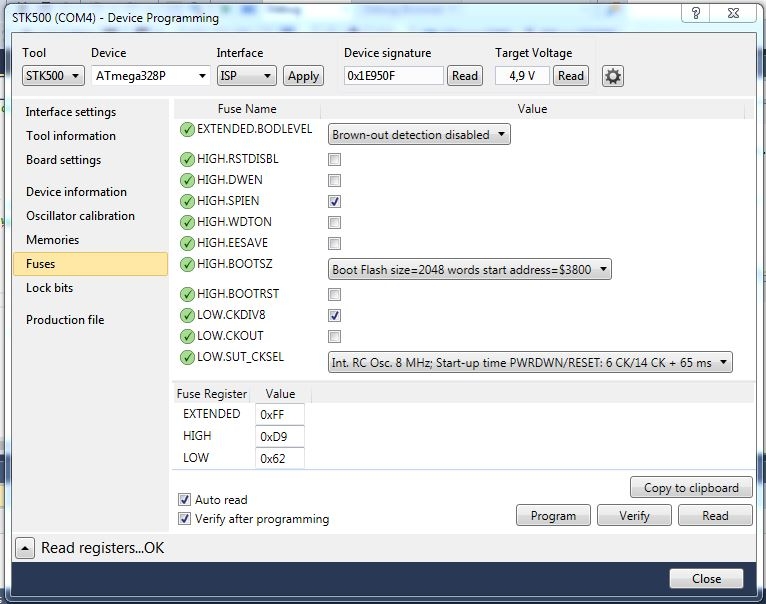The height and width of the screenshot is (604, 766).
Task: Open the Tool dropdown showing STK500
Action: pyautogui.click(x=53, y=76)
